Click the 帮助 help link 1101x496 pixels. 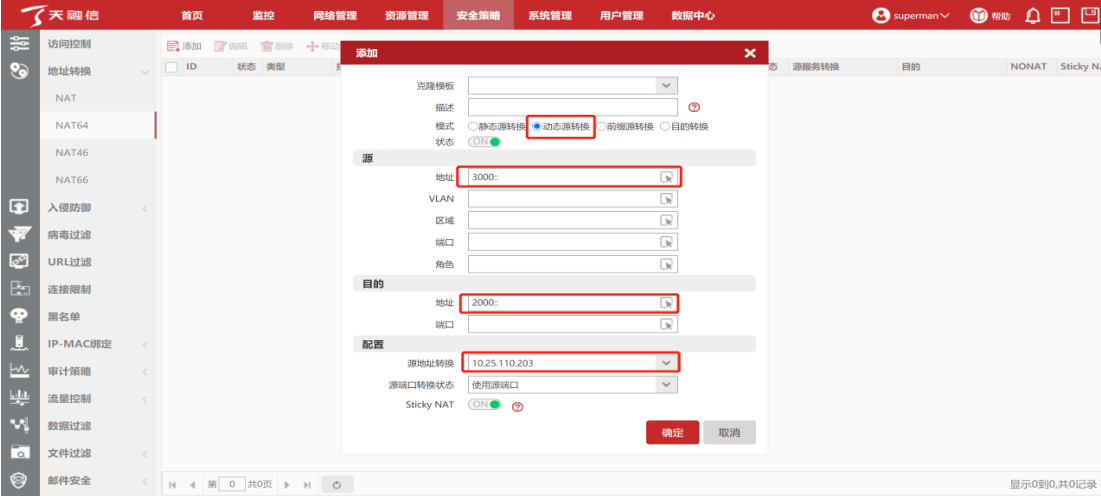tap(991, 15)
